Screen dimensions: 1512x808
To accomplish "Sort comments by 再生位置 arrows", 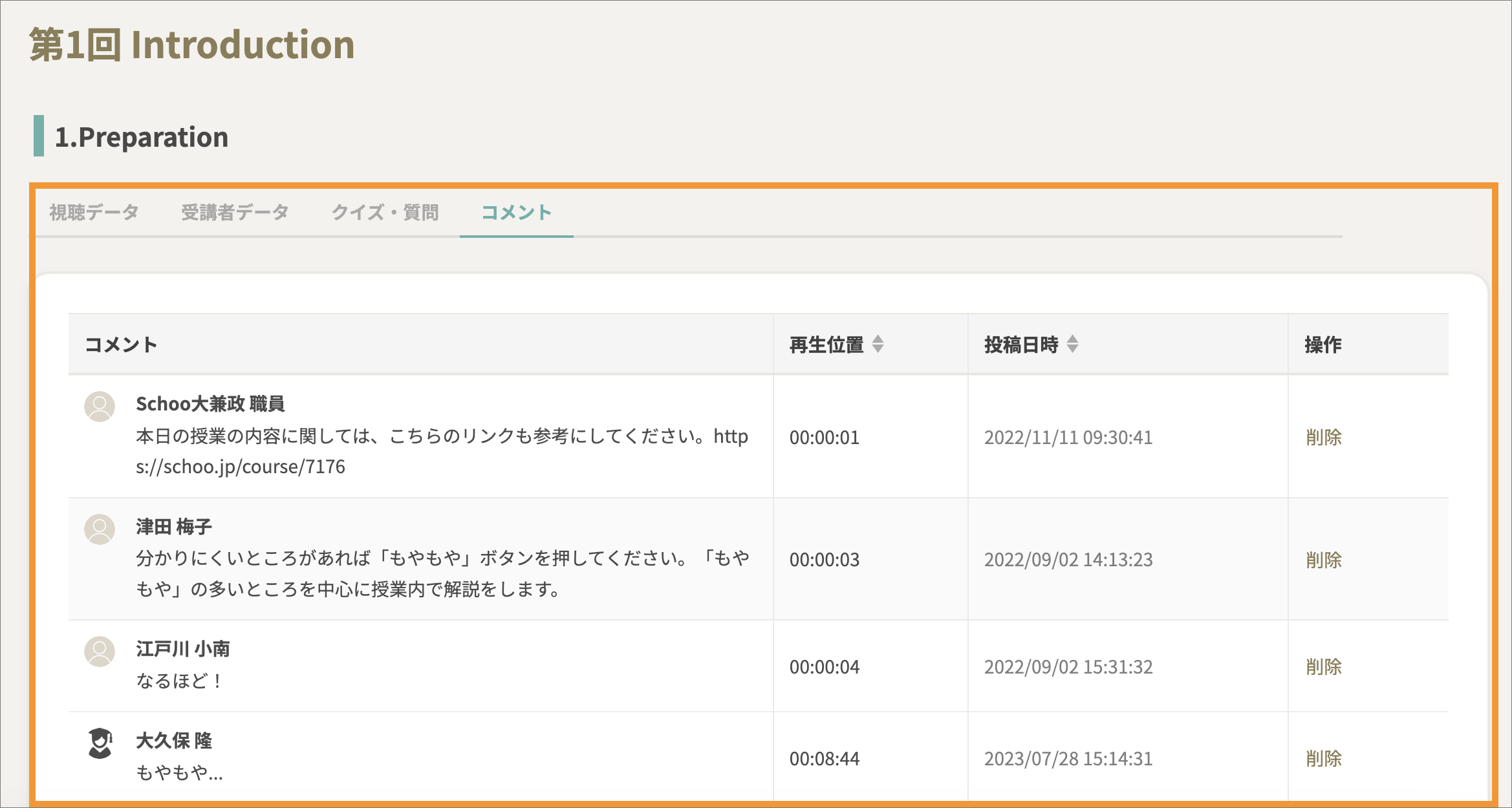I will tap(878, 344).
